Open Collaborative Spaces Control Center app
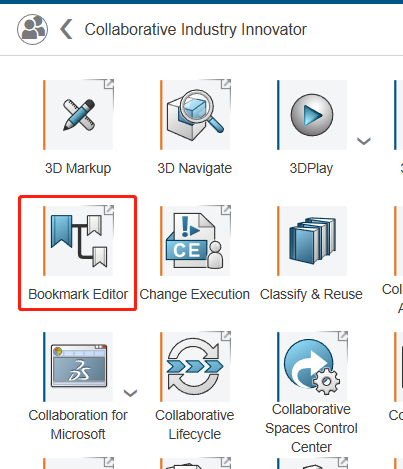This screenshot has width=403, height=469. 312,367
